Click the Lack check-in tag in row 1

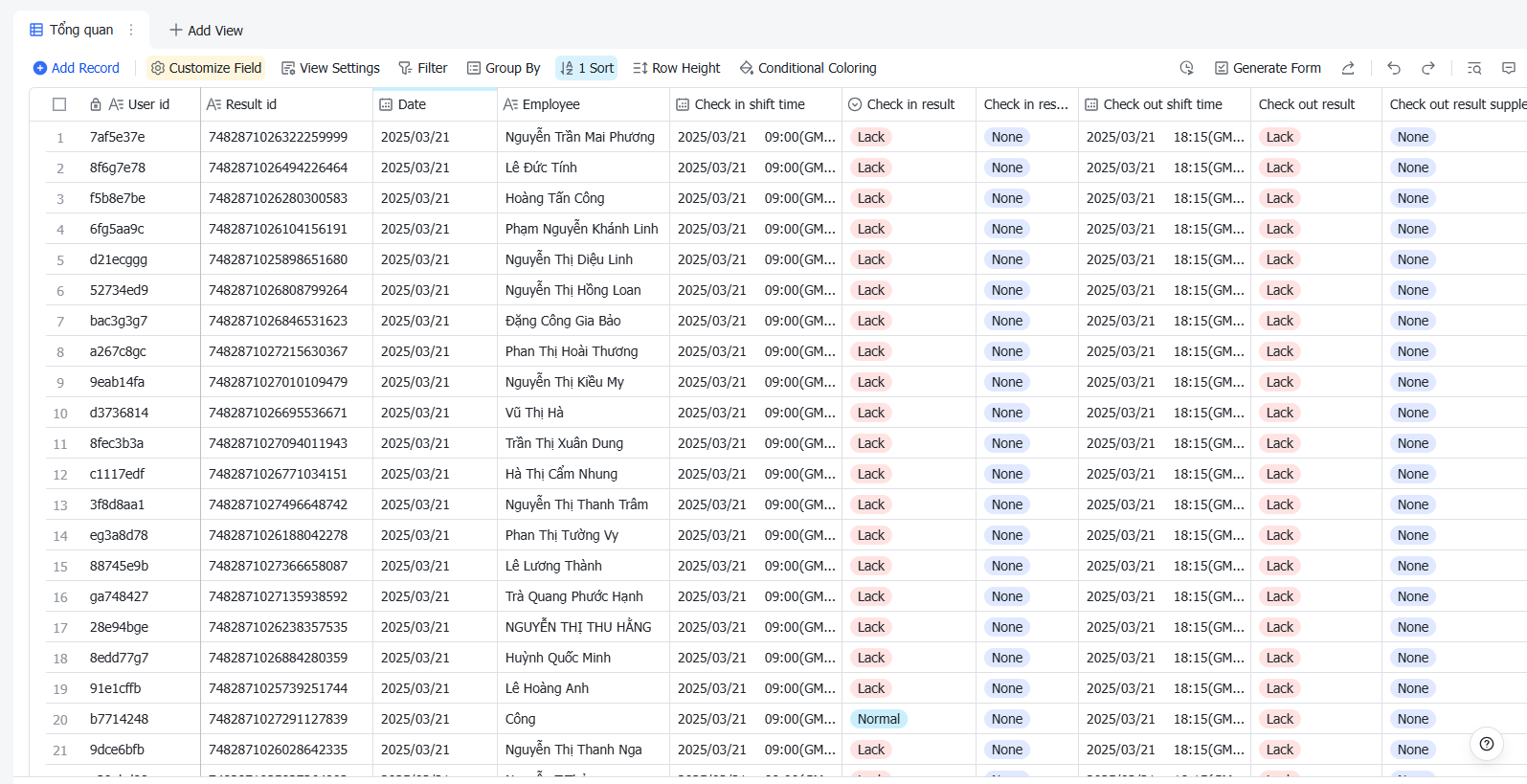(870, 137)
